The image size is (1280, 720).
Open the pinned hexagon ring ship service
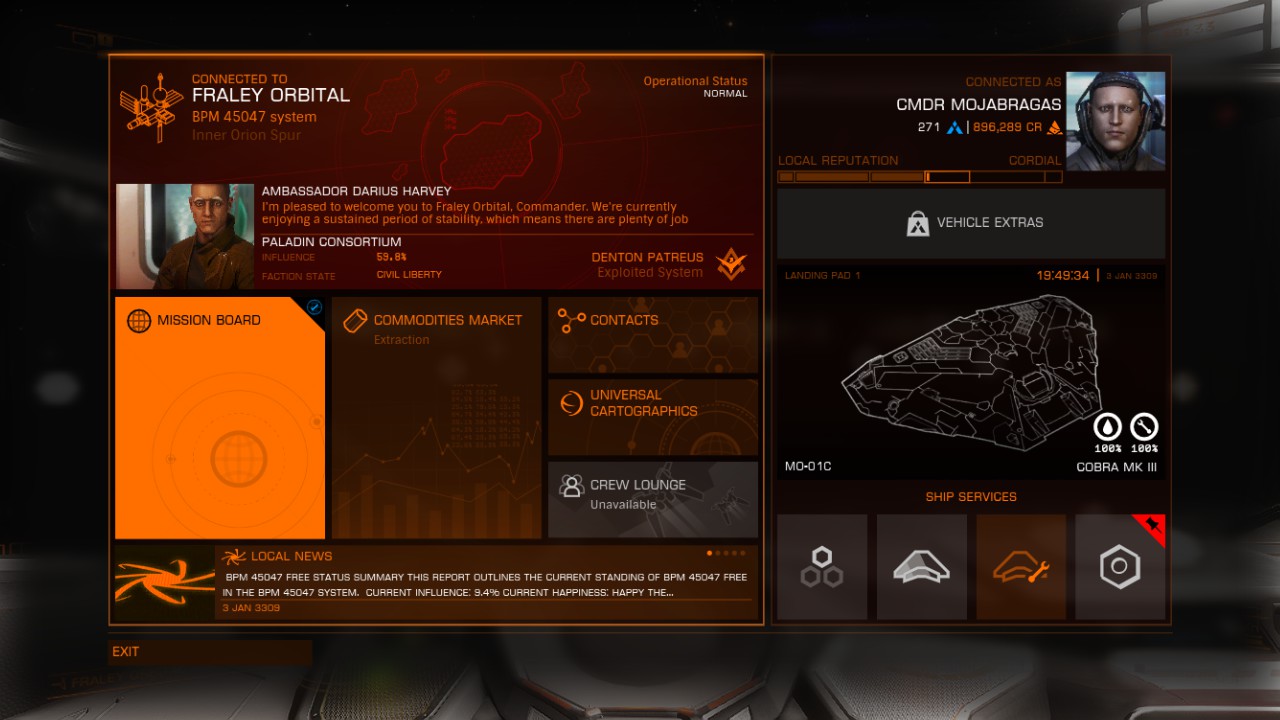tap(1120, 567)
